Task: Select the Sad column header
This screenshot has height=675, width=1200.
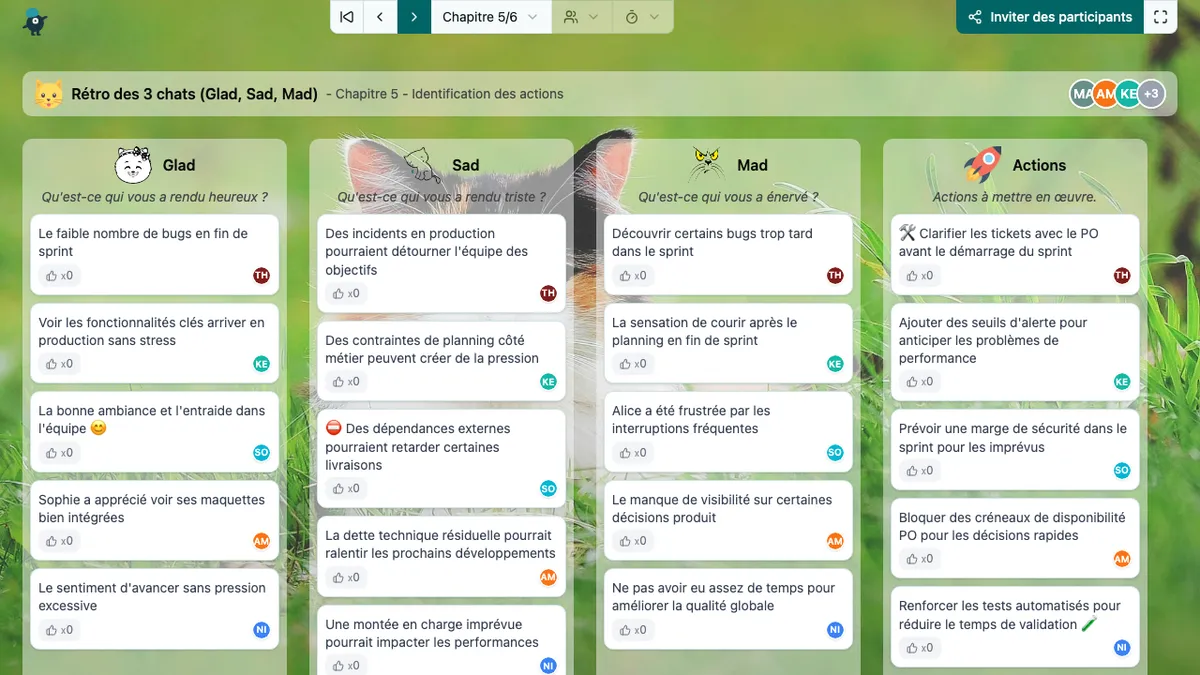Action: pos(465,165)
